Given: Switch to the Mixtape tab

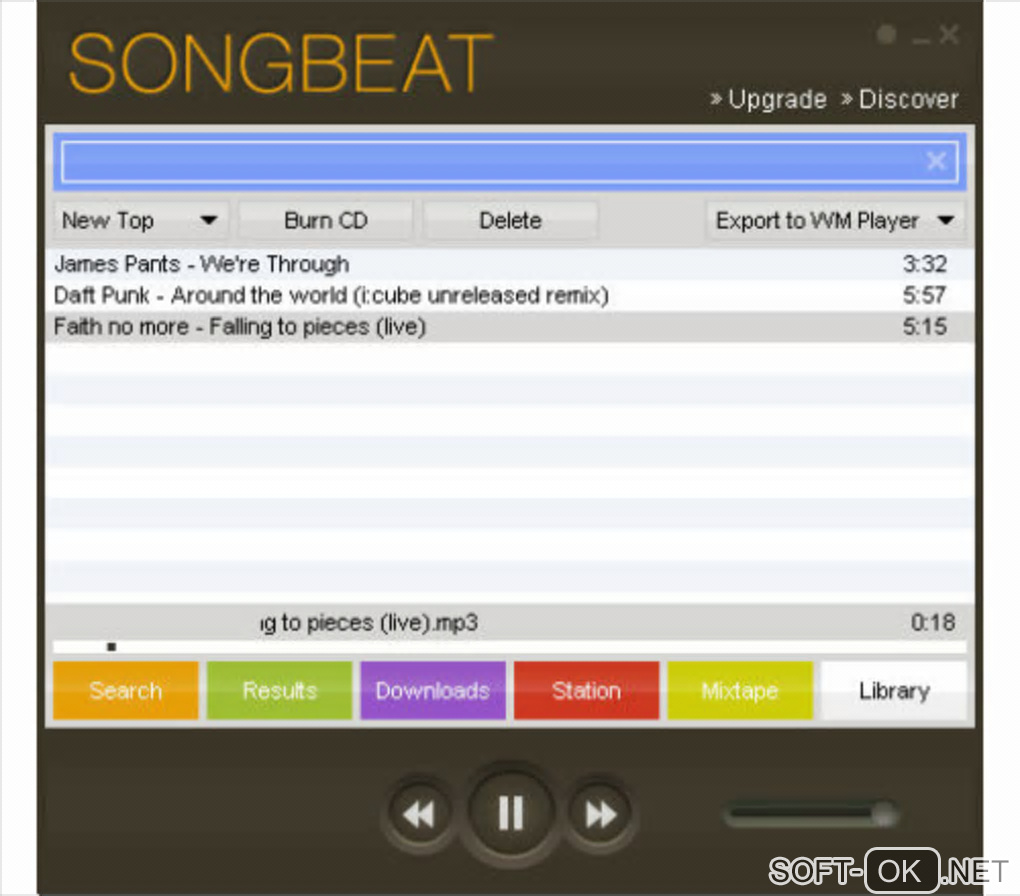Looking at the screenshot, I should pyautogui.click(x=740, y=690).
